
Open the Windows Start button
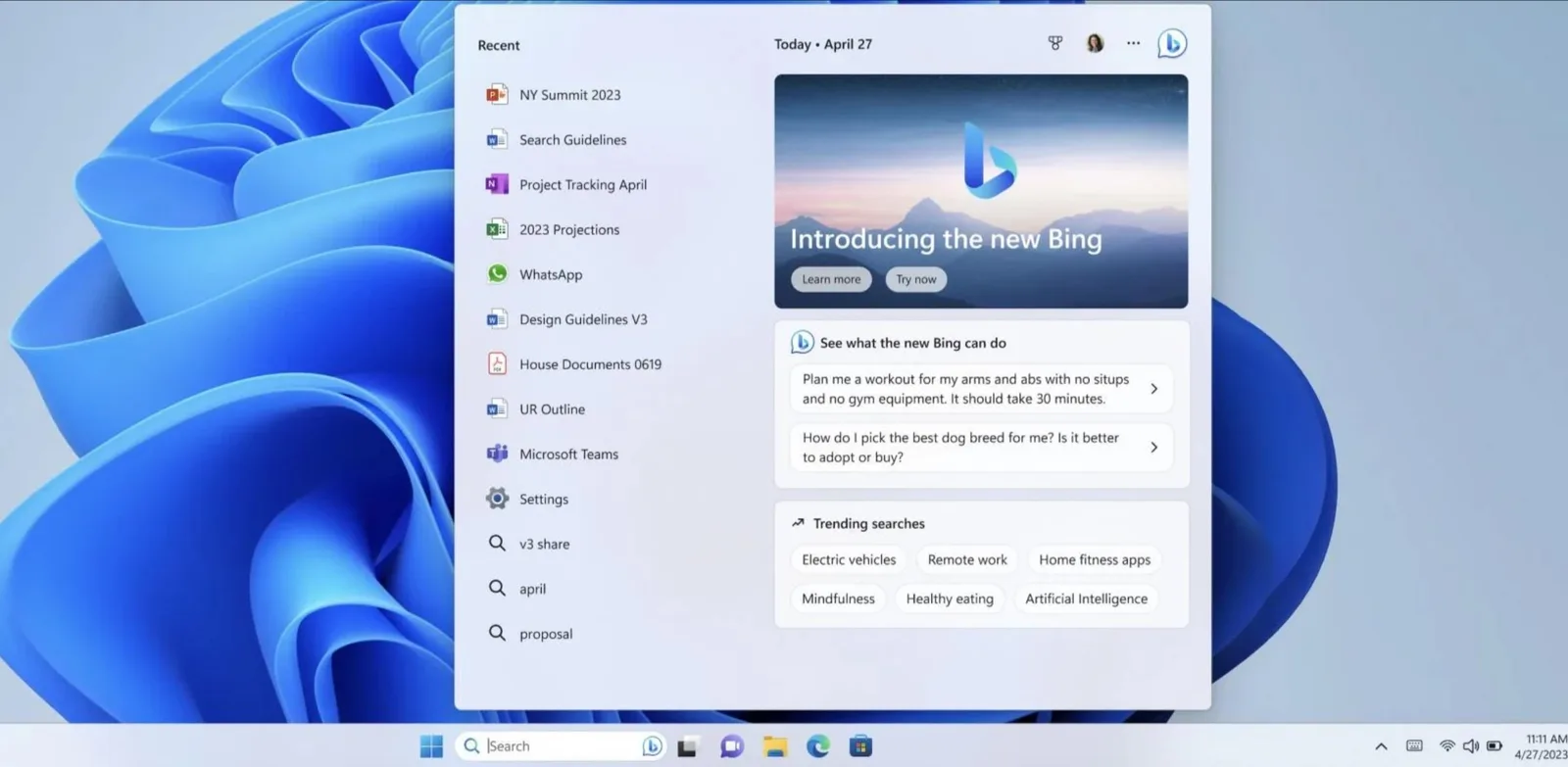coord(431,746)
